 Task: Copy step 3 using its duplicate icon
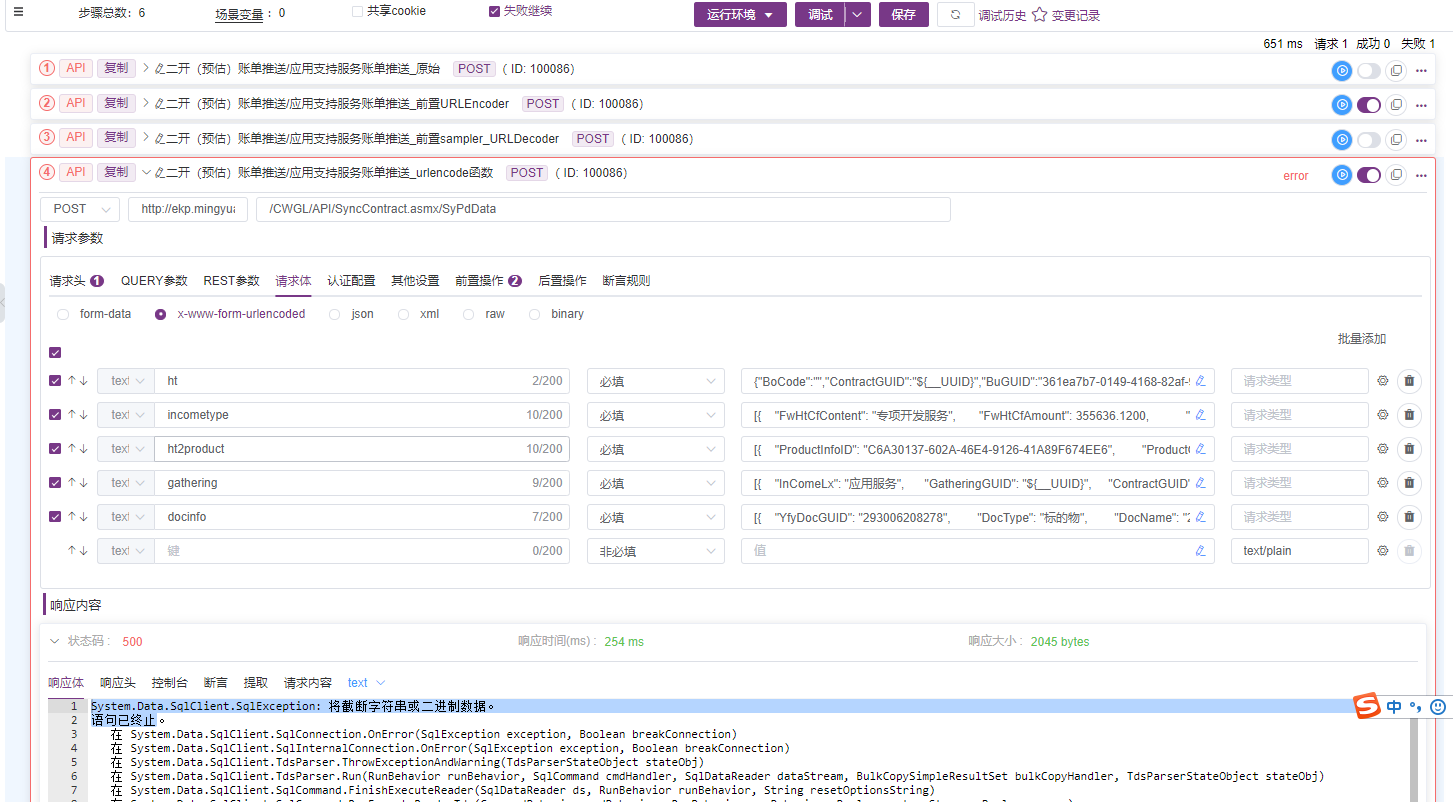tap(1396, 140)
